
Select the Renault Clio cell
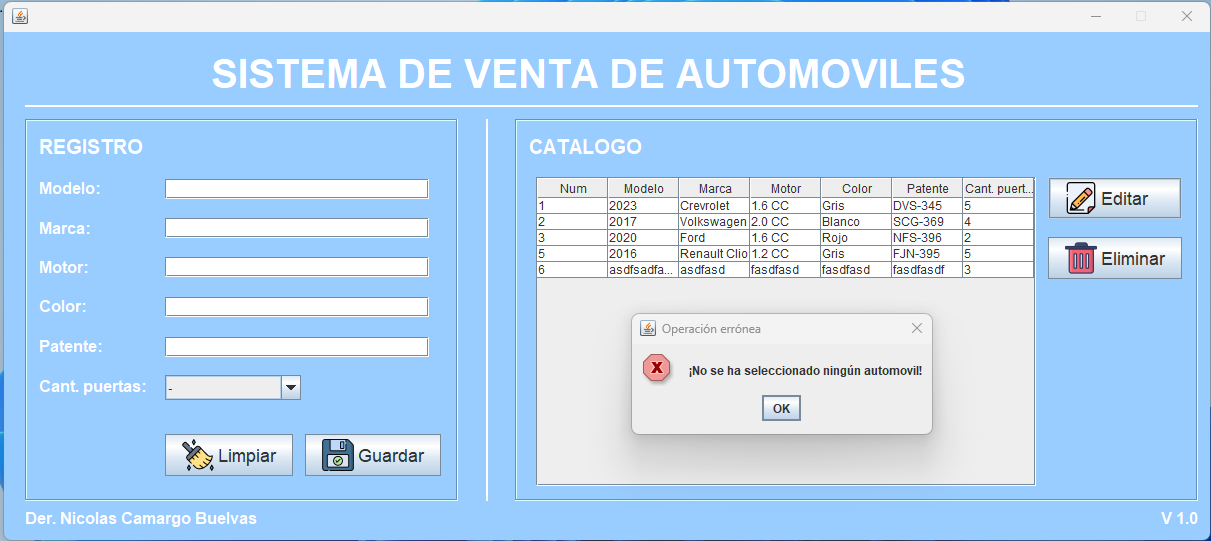point(715,254)
